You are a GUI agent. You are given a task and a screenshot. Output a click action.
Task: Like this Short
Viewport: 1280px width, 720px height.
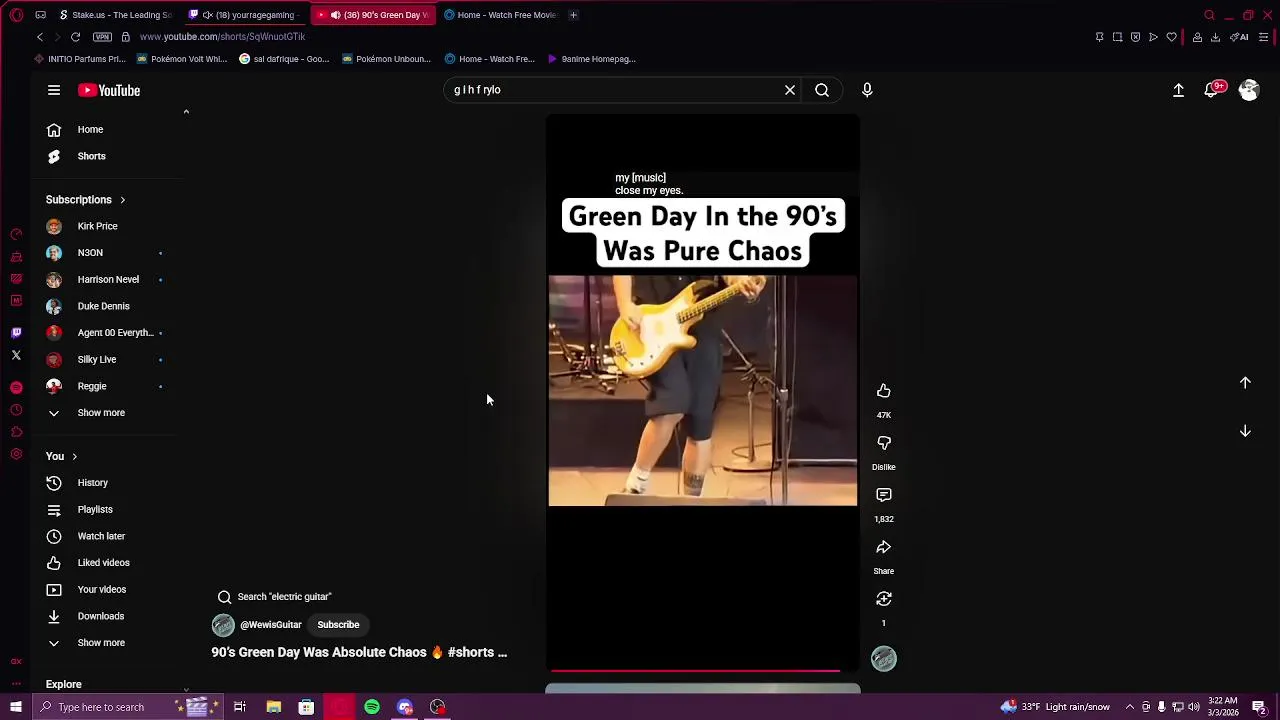(x=884, y=391)
